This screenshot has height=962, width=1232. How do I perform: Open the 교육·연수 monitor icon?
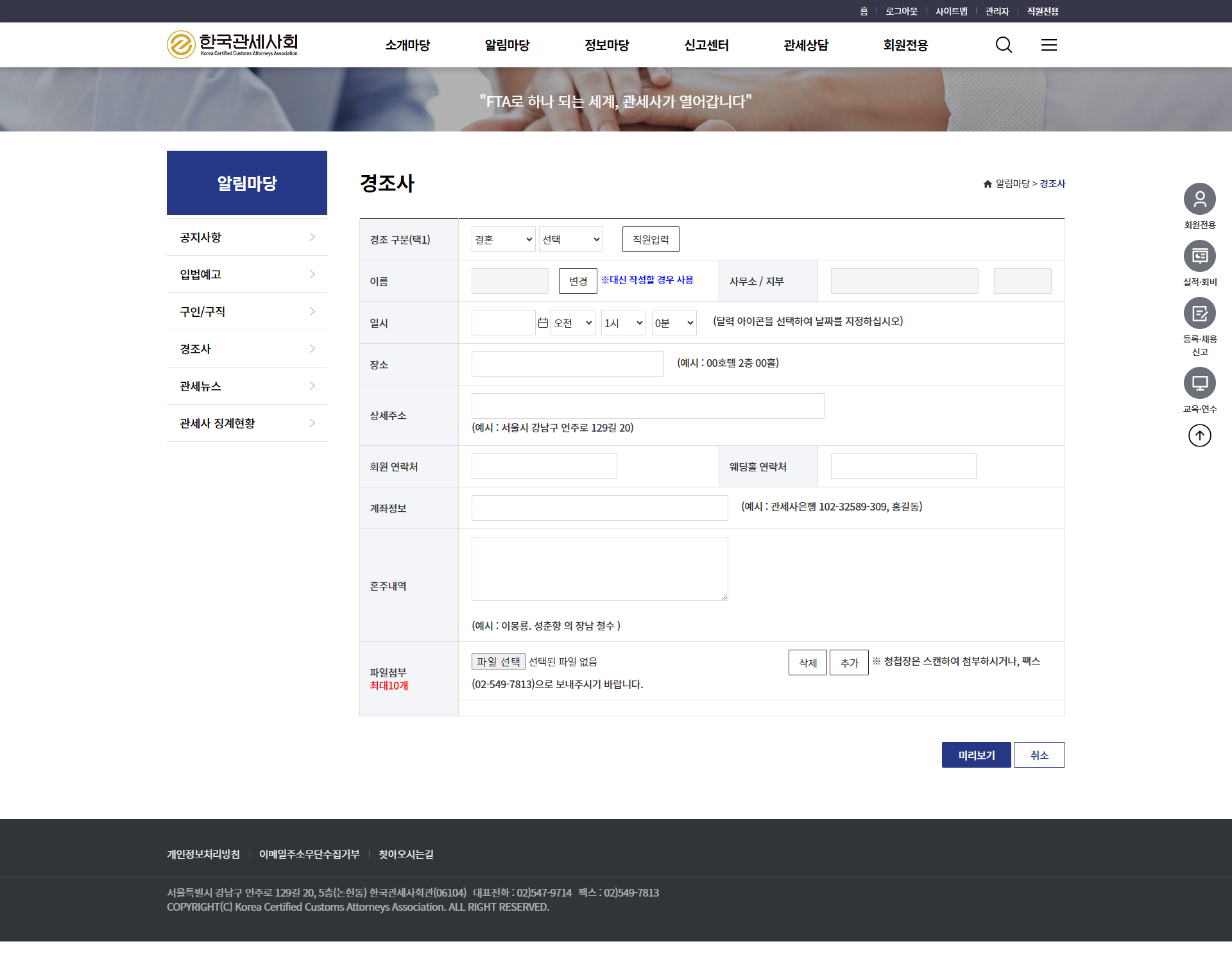pyautogui.click(x=1199, y=384)
